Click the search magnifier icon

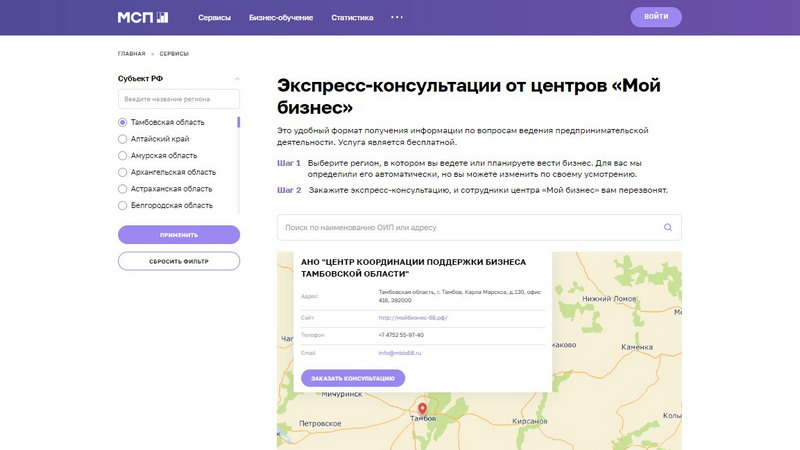(667, 228)
